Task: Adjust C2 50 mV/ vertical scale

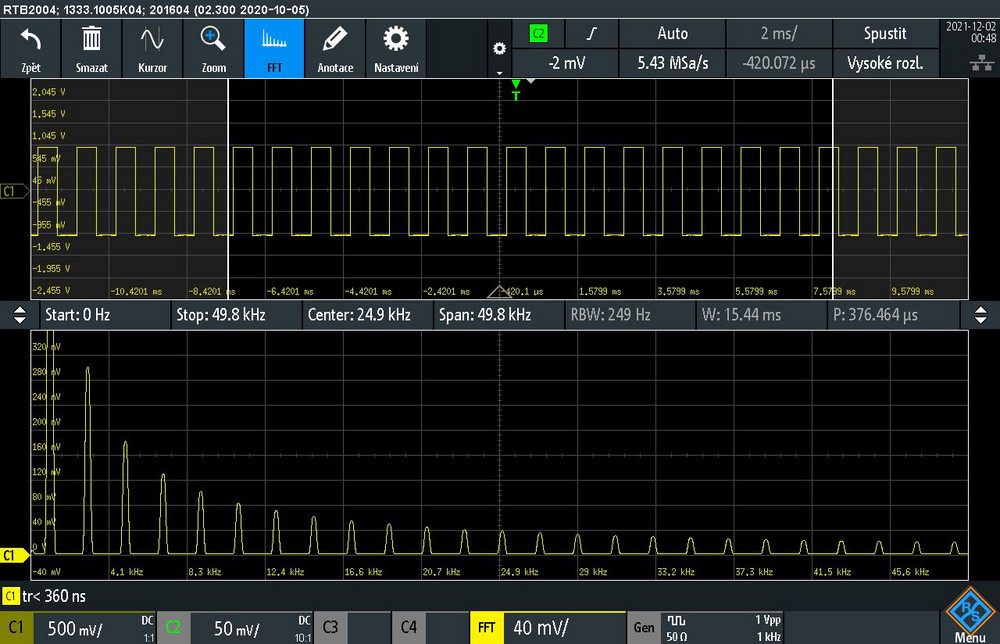Action: click(251, 627)
